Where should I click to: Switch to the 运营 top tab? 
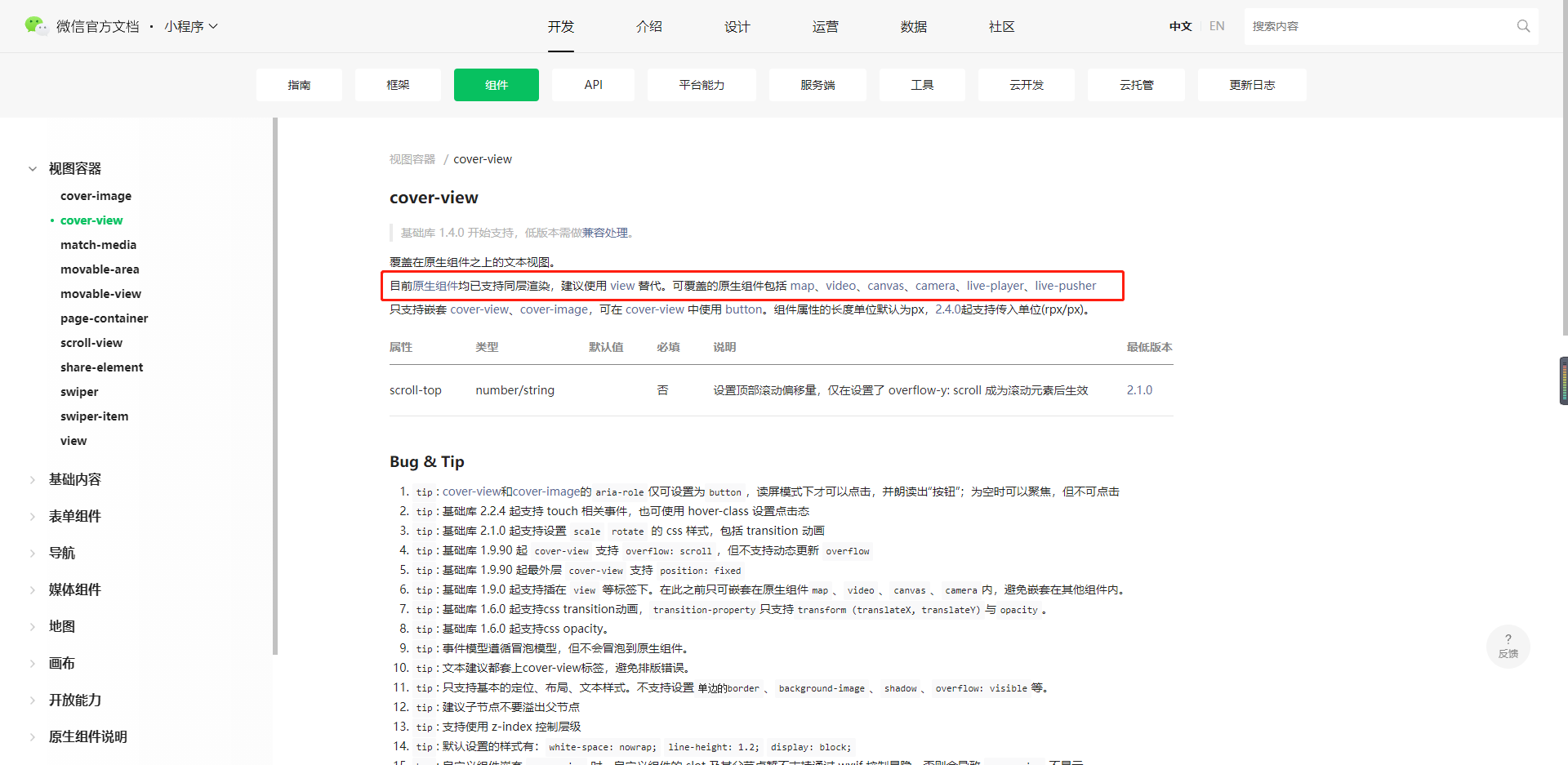point(826,26)
